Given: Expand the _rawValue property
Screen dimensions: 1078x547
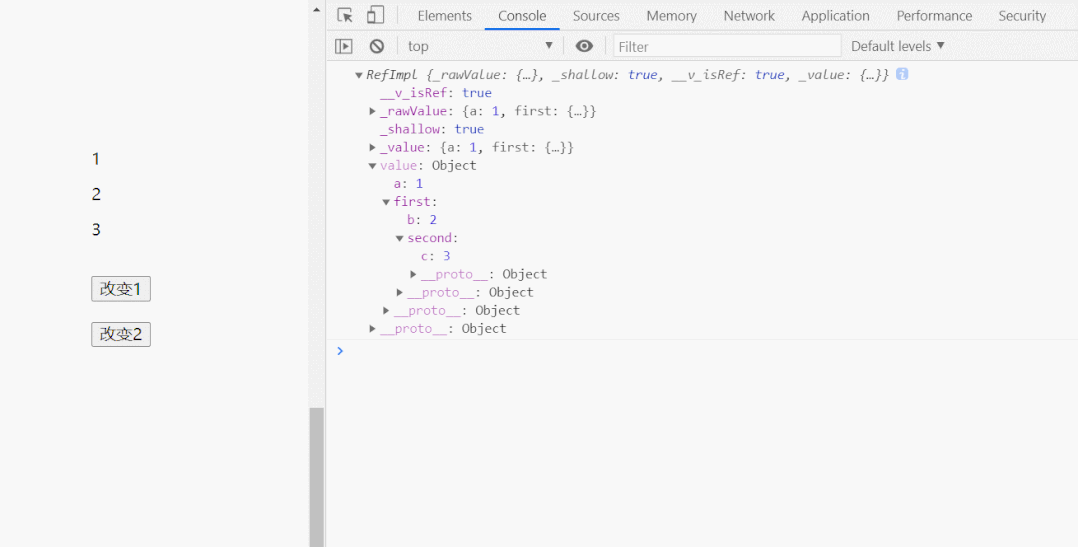Looking at the screenshot, I should (373, 111).
